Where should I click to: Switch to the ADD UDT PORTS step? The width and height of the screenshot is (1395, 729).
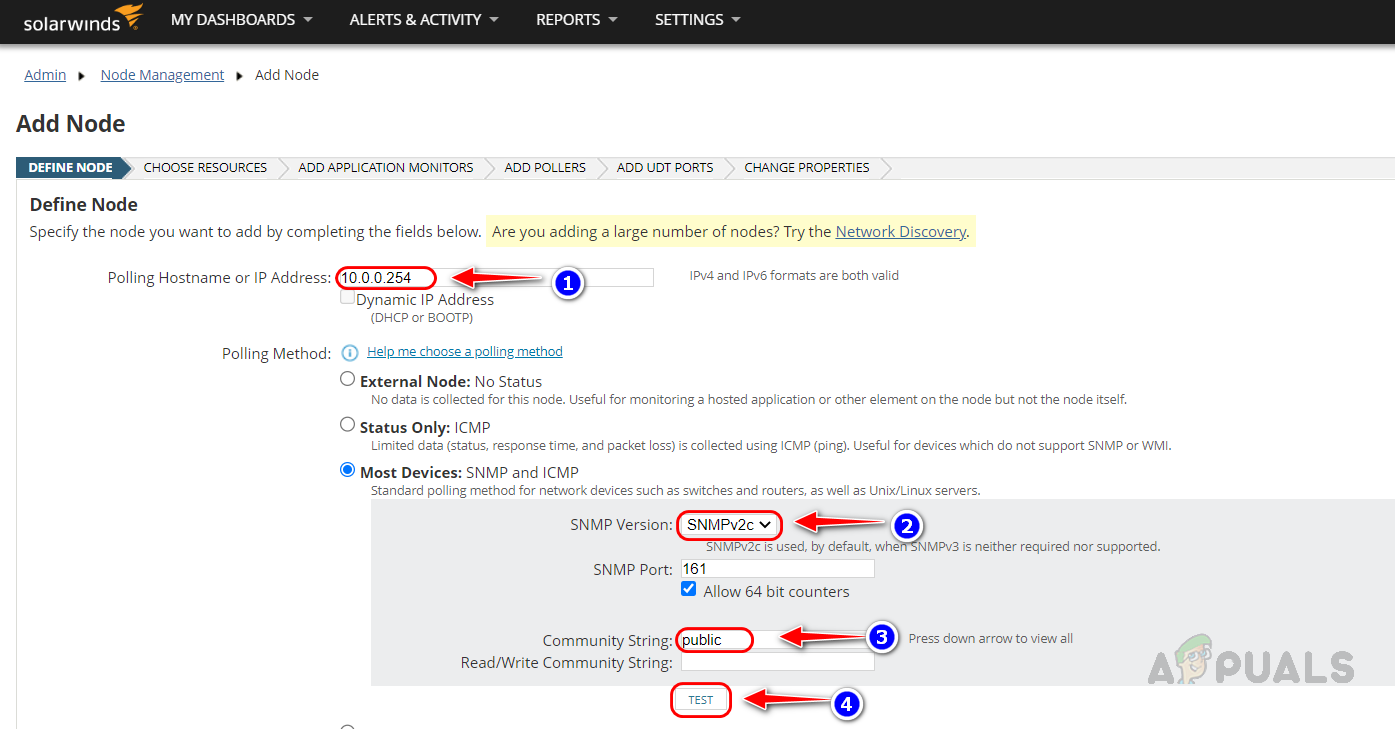point(664,167)
